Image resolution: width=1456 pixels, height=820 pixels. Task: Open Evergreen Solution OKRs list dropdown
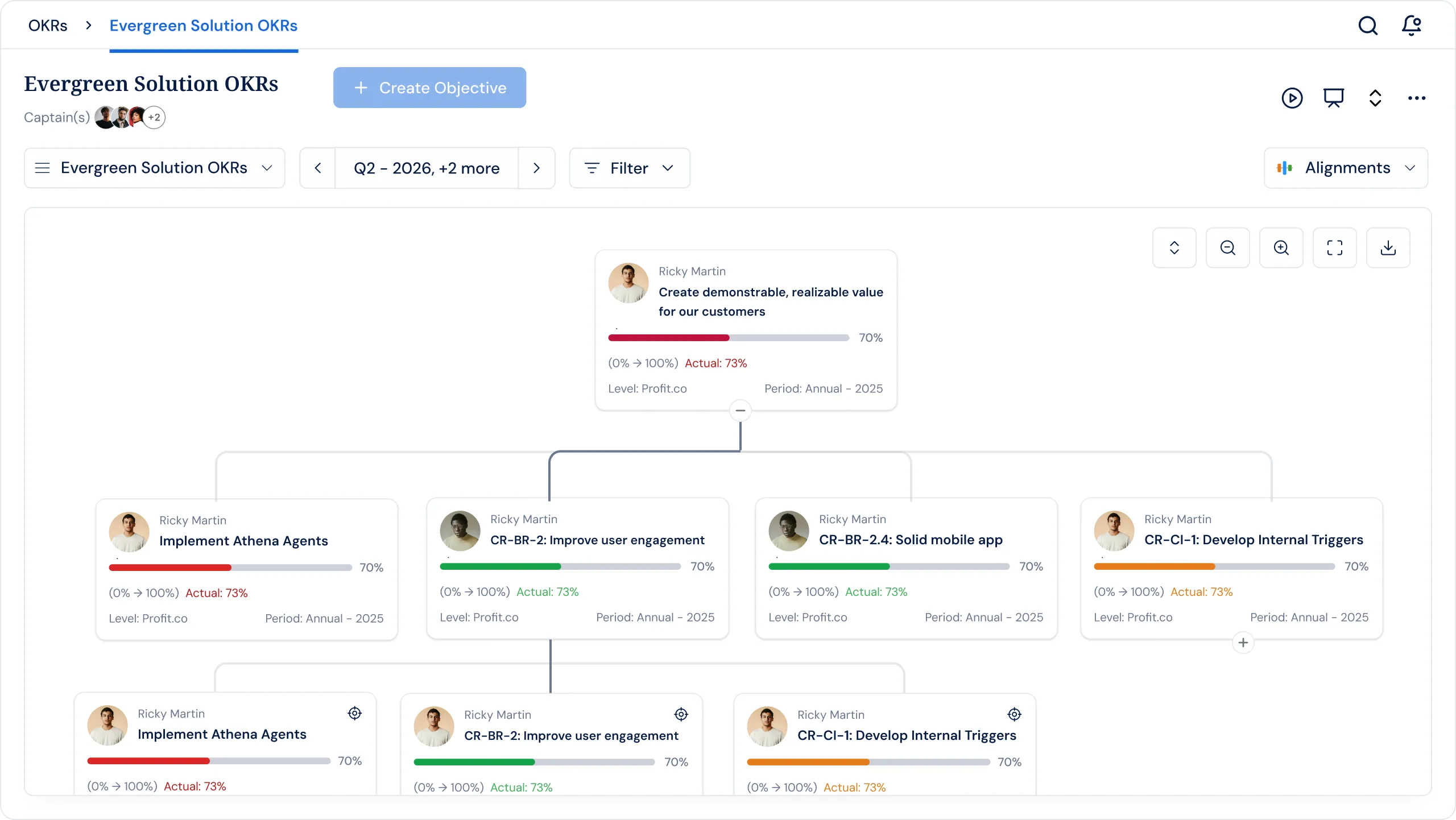tap(155, 168)
